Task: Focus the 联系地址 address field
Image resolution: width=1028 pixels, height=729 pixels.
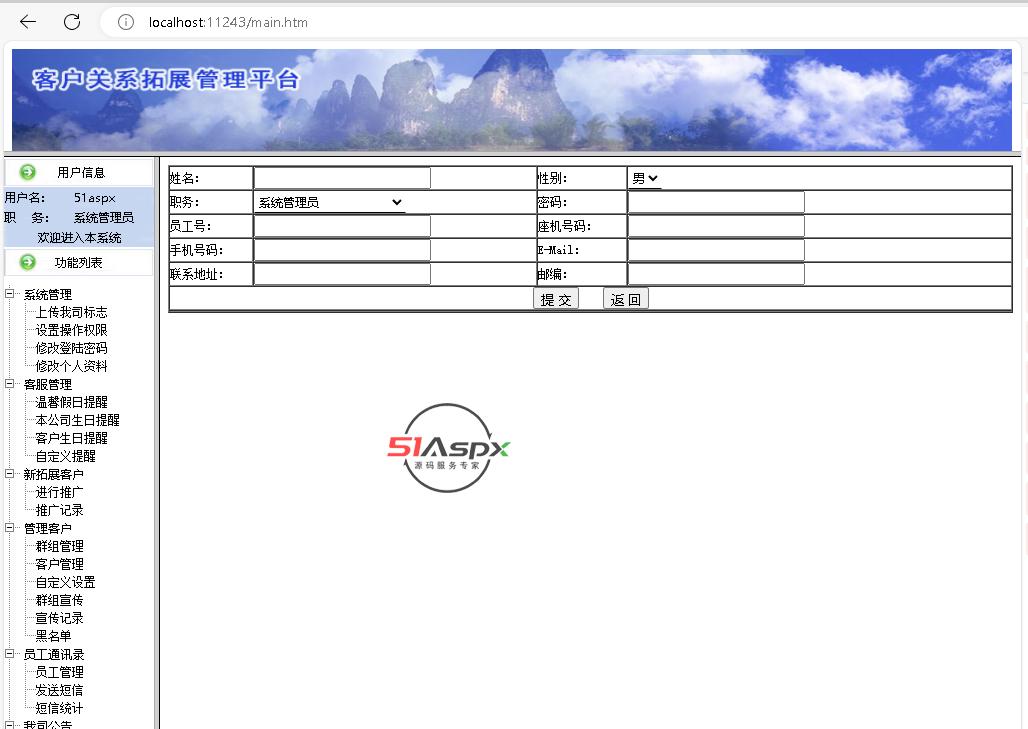Action: (x=342, y=274)
